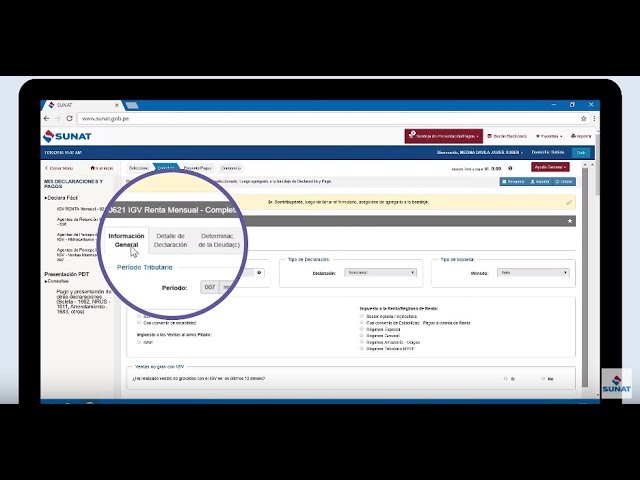Click Limpiar to clear the form
The height and width of the screenshot is (480, 640).
[x=563, y=182]
